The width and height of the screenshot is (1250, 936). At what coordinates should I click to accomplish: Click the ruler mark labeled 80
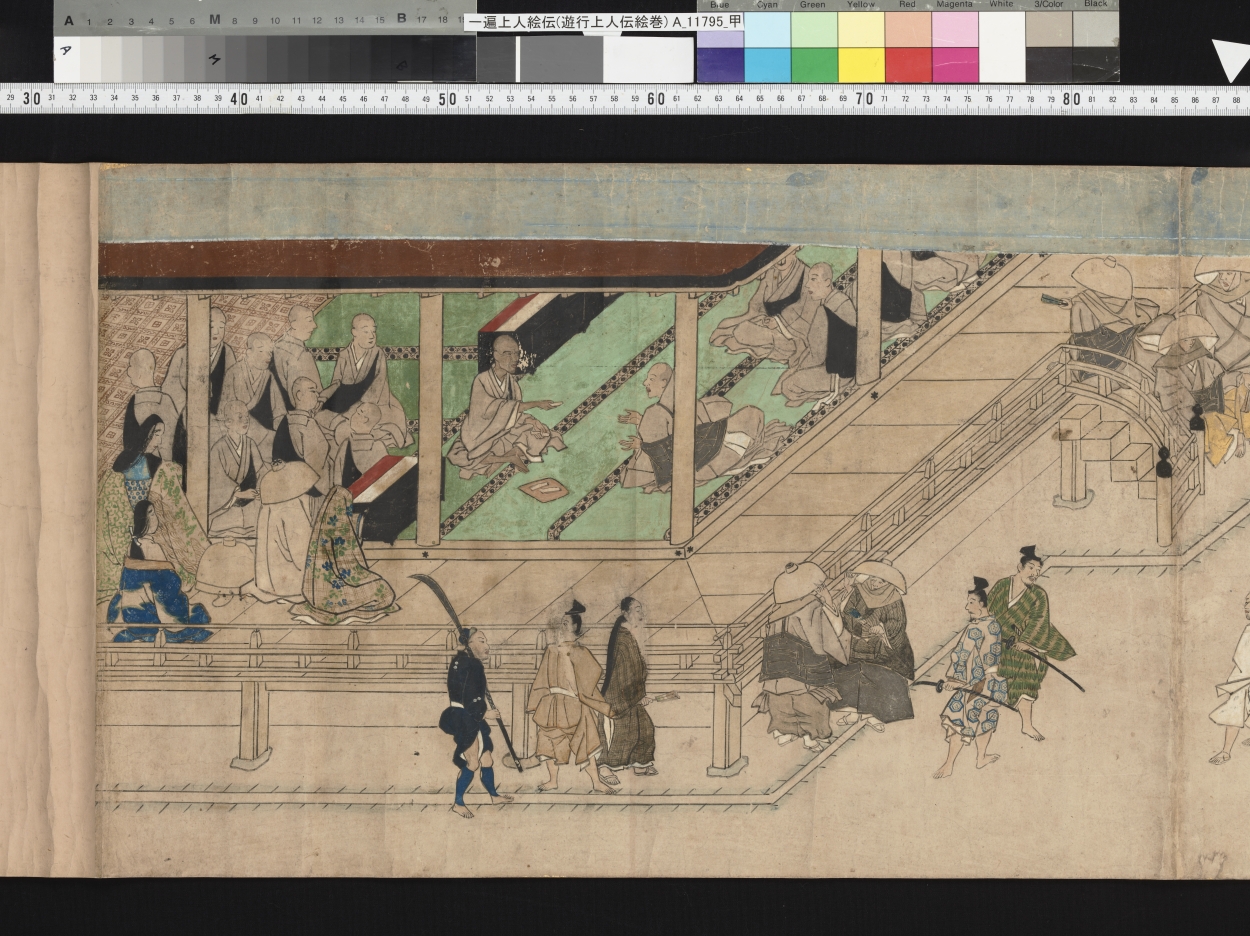[x=1071, y=98]
